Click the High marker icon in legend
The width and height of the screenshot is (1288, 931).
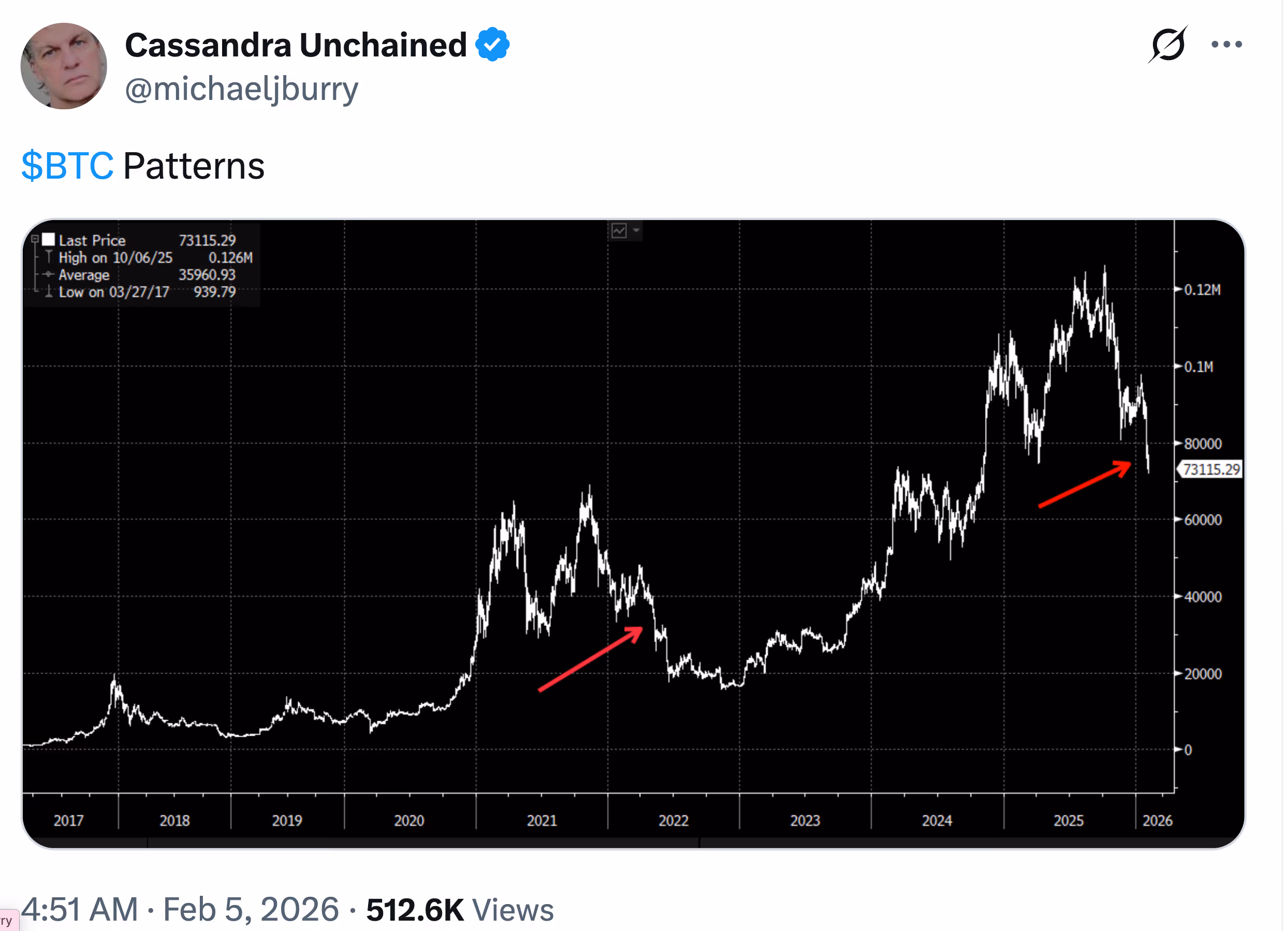pos(49,257)
